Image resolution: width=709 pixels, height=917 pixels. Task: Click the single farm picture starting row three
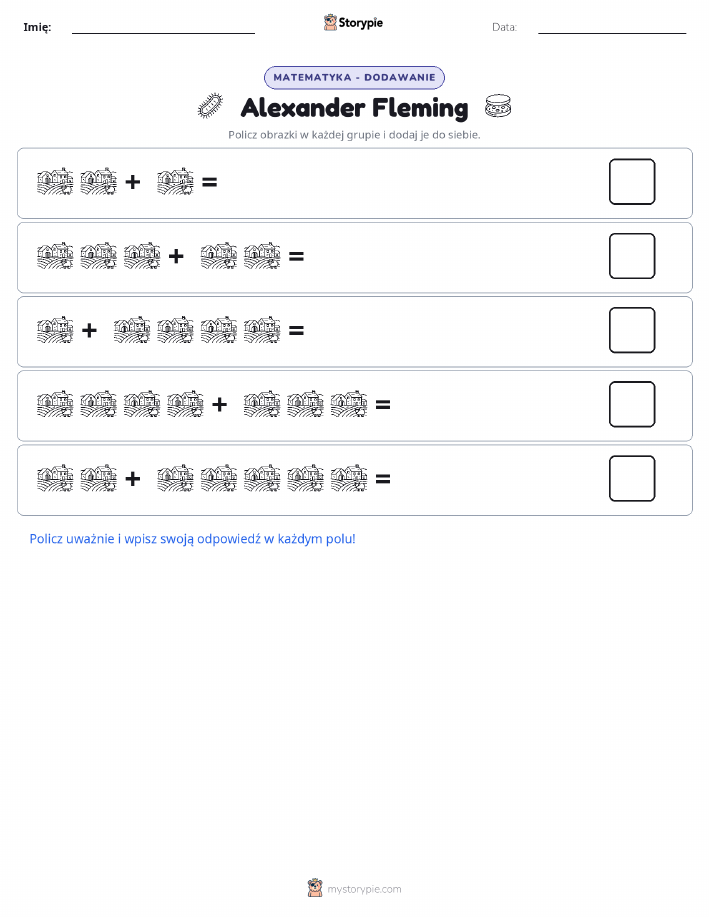click(x=55, y=330)
